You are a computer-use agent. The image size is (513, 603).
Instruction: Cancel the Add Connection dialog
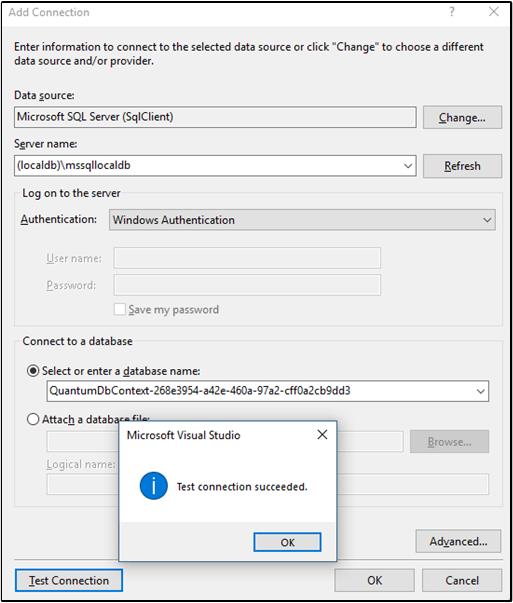pyautogui.click(x=462, y=580)
